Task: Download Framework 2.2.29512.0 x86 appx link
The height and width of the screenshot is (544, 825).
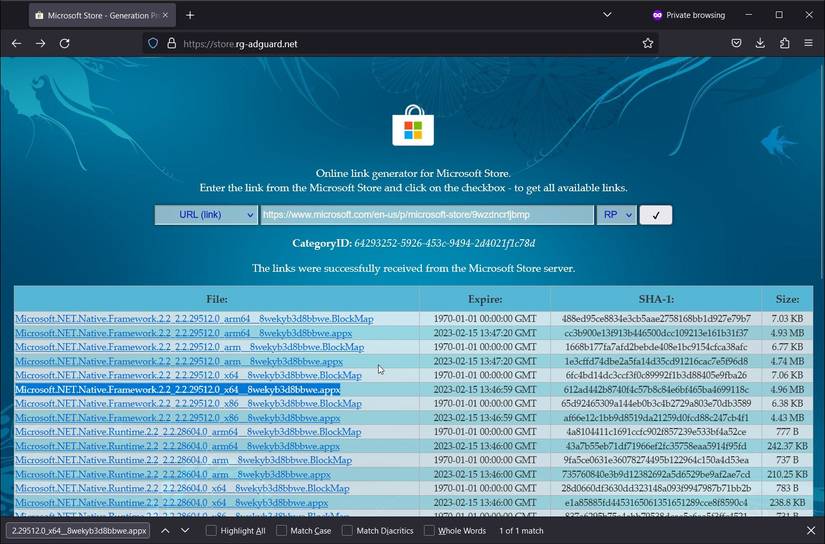Action: [178, 418]
